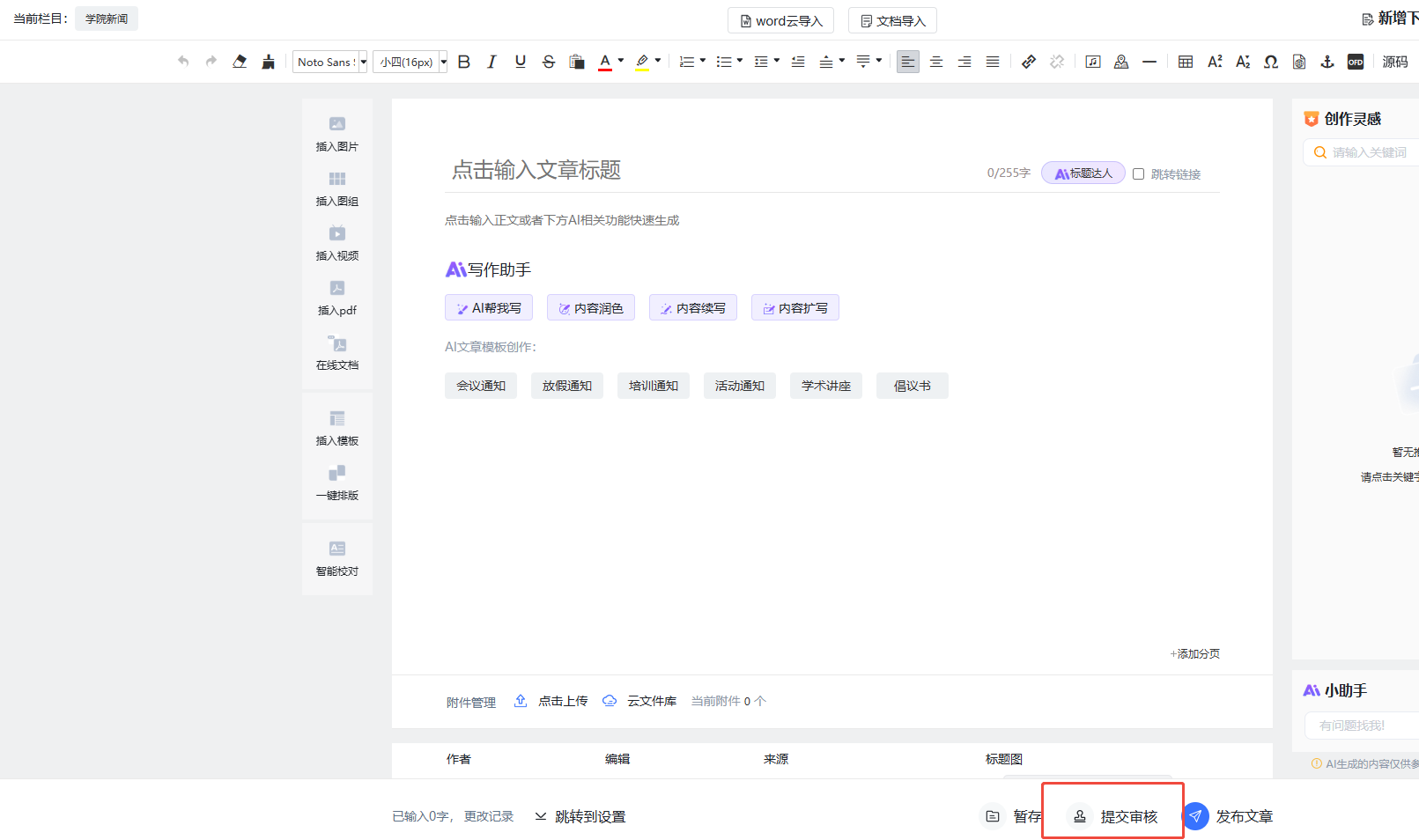Click the word云导入 button
Screen dimensions: 1419x840
(780, 20)
